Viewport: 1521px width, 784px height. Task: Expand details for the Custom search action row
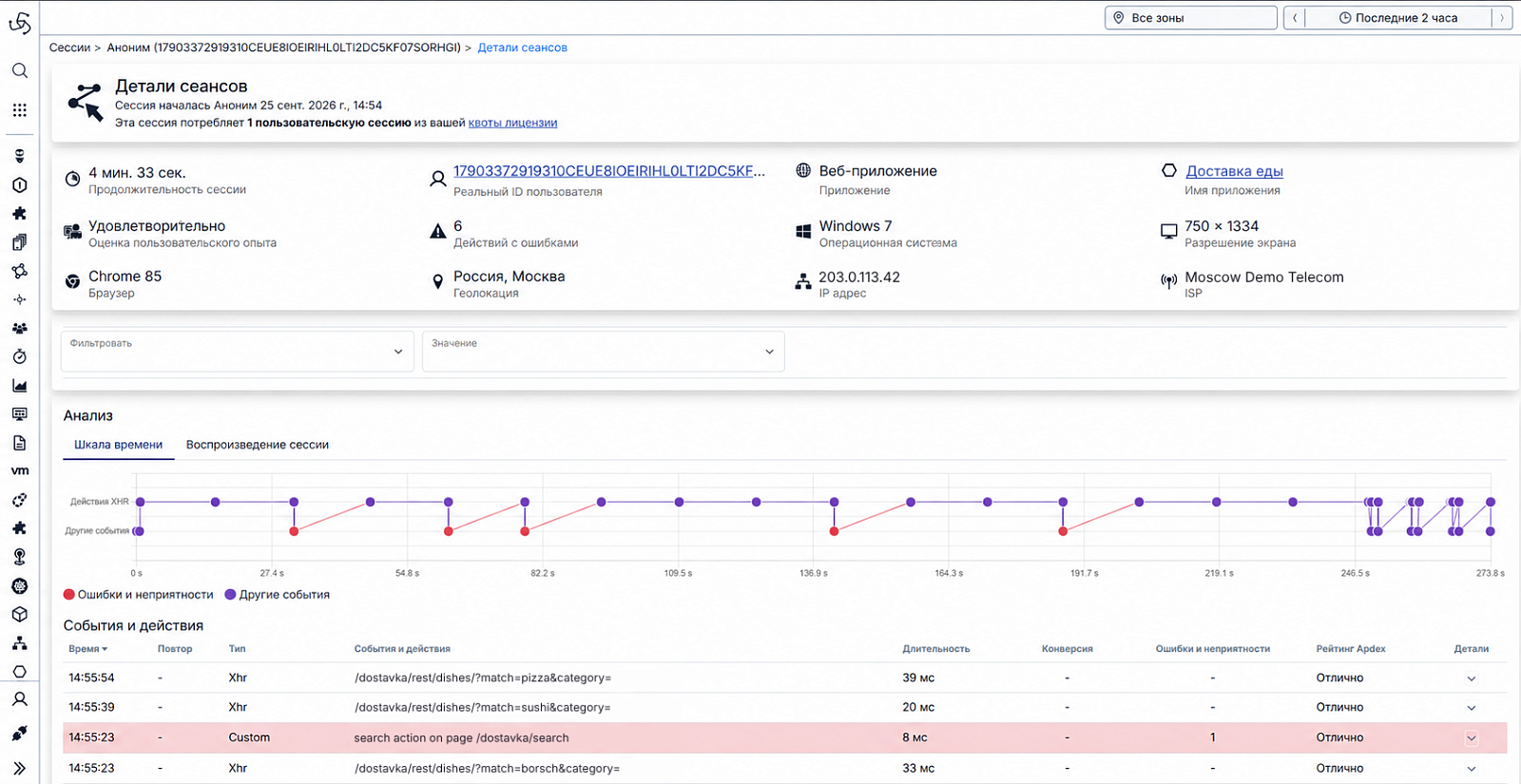[x=1472, y=738]
